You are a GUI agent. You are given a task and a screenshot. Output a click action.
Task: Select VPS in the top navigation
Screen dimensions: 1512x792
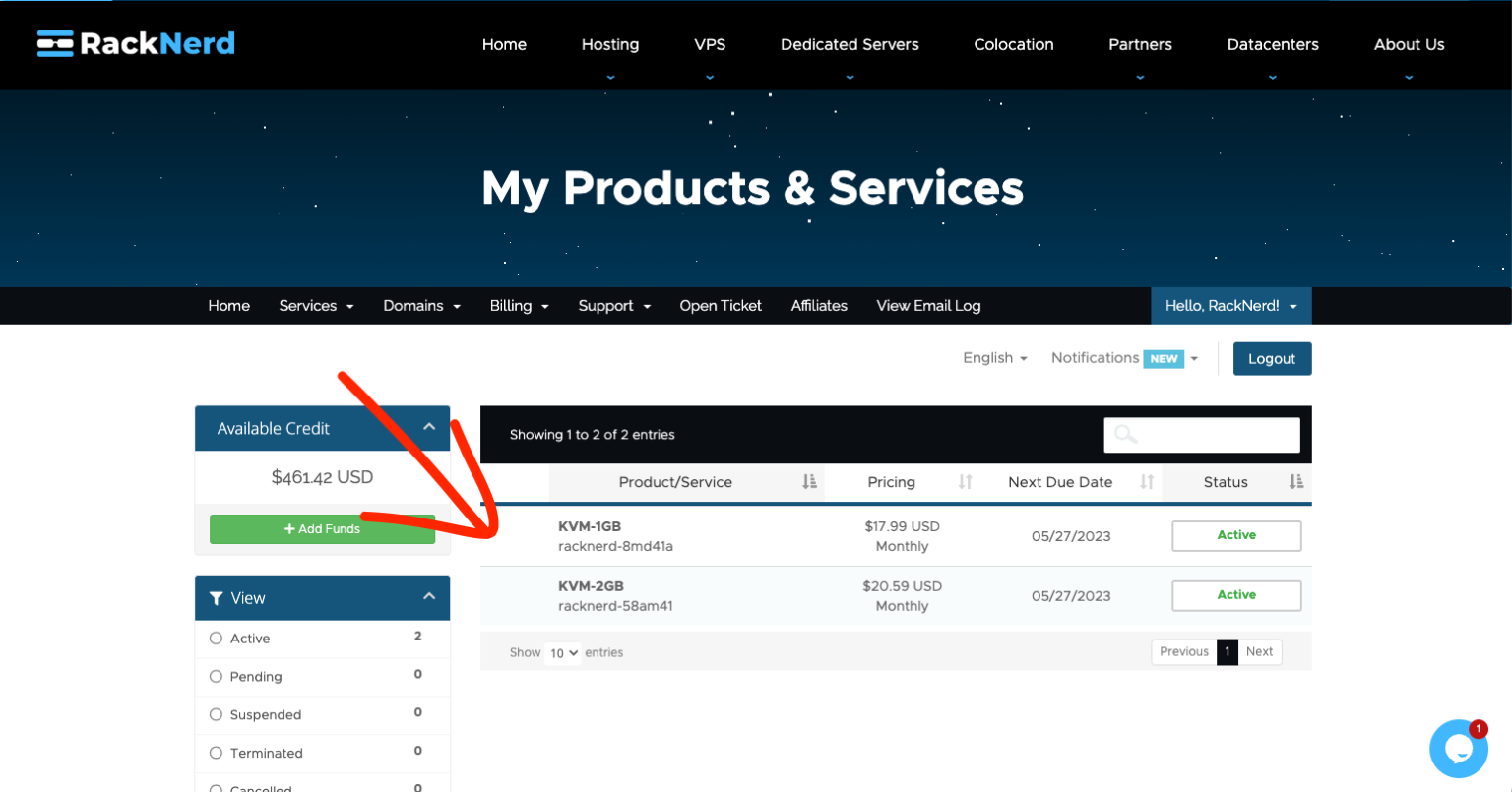coord(711,44)
